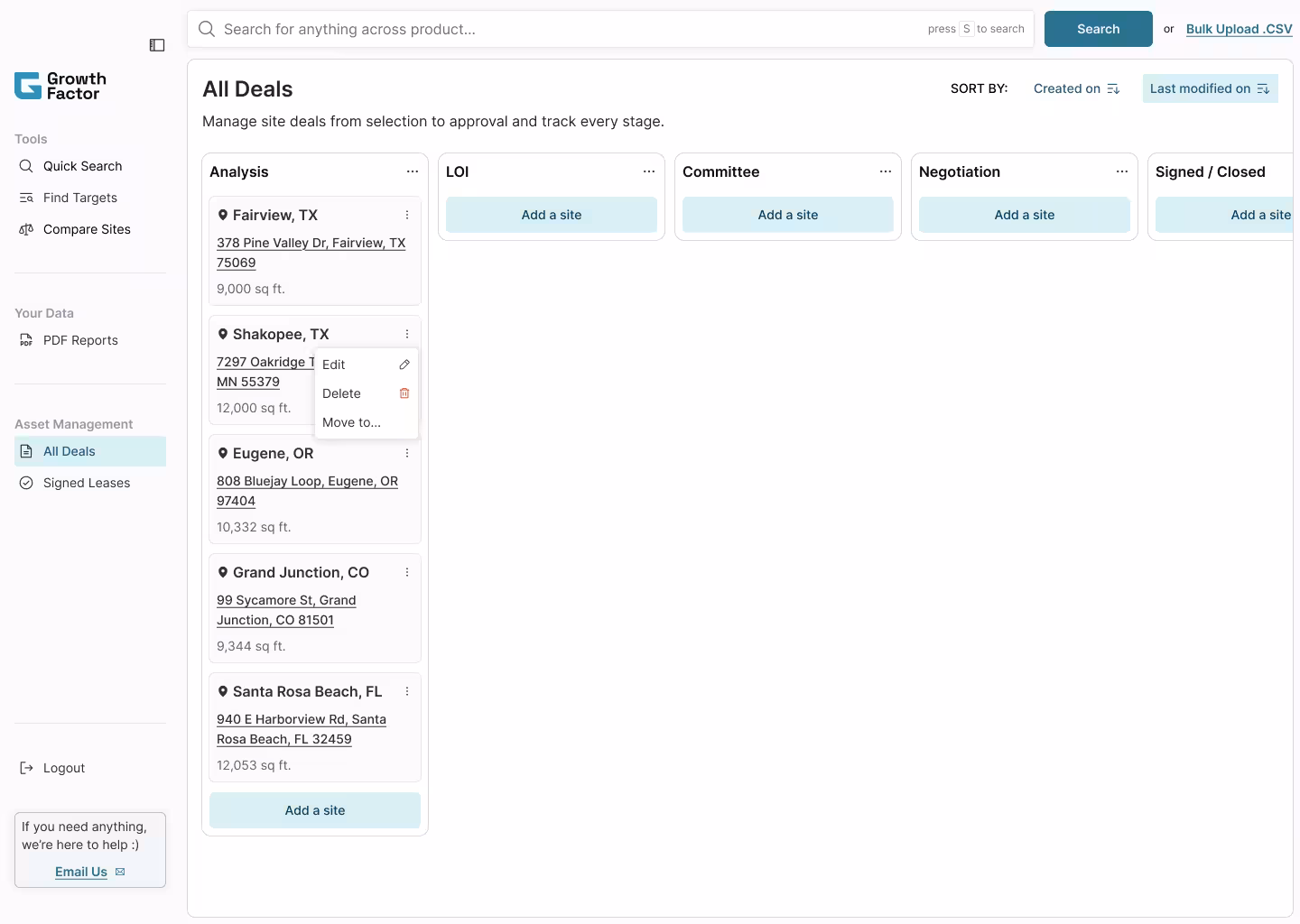Choose Move to... from the context menu
Viewport: 1300px width, 924px height.
click(x=352, y=422)
